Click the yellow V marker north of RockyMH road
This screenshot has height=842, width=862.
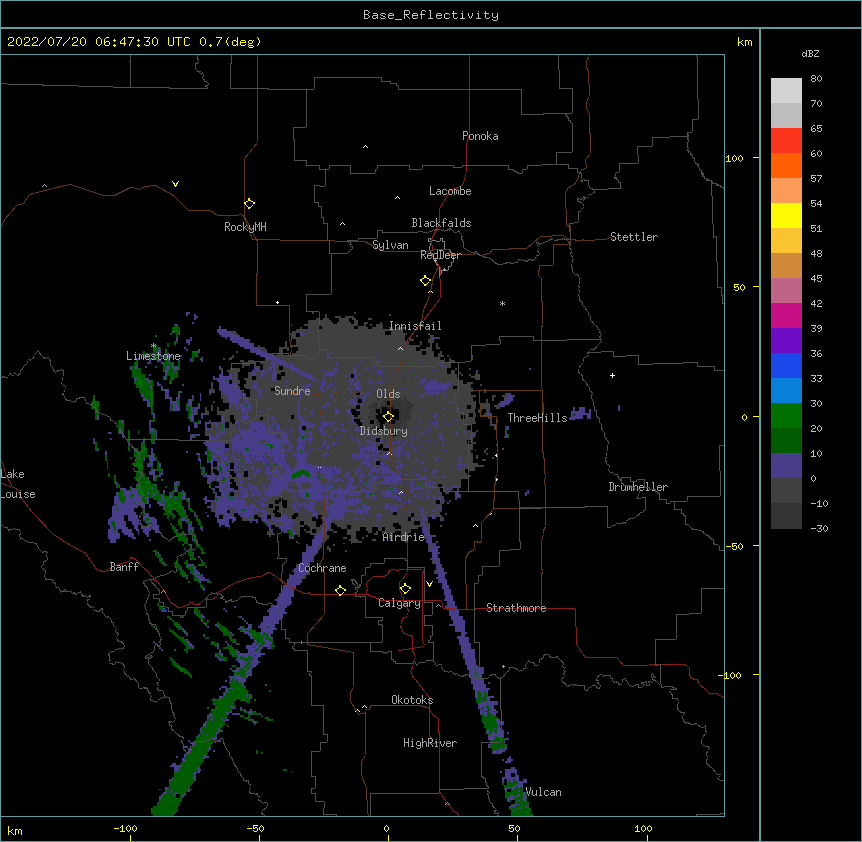175,184
